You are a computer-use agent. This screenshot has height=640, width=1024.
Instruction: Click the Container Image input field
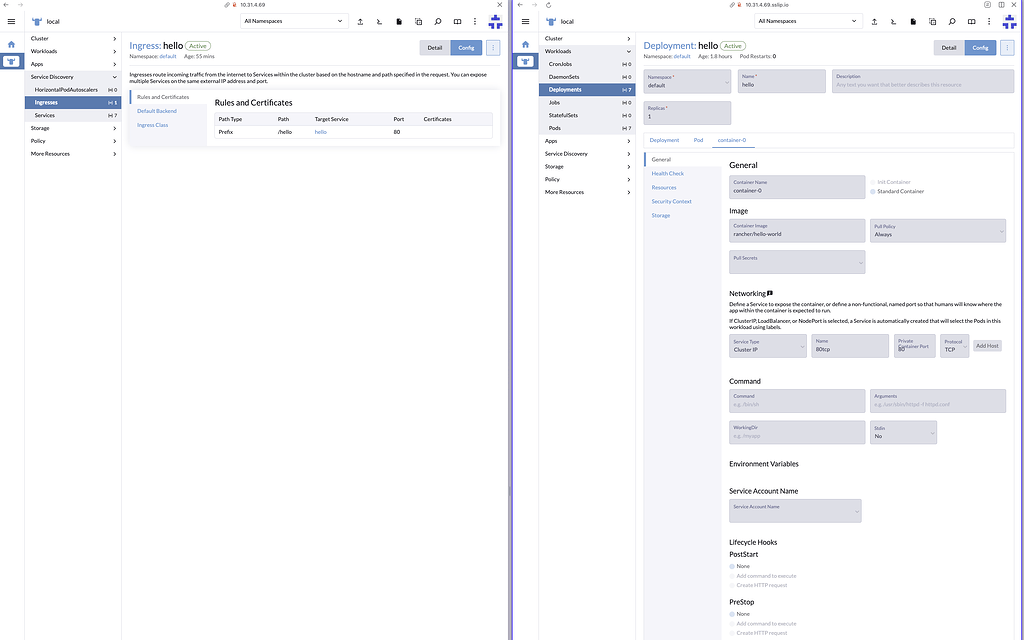point(796,233)
